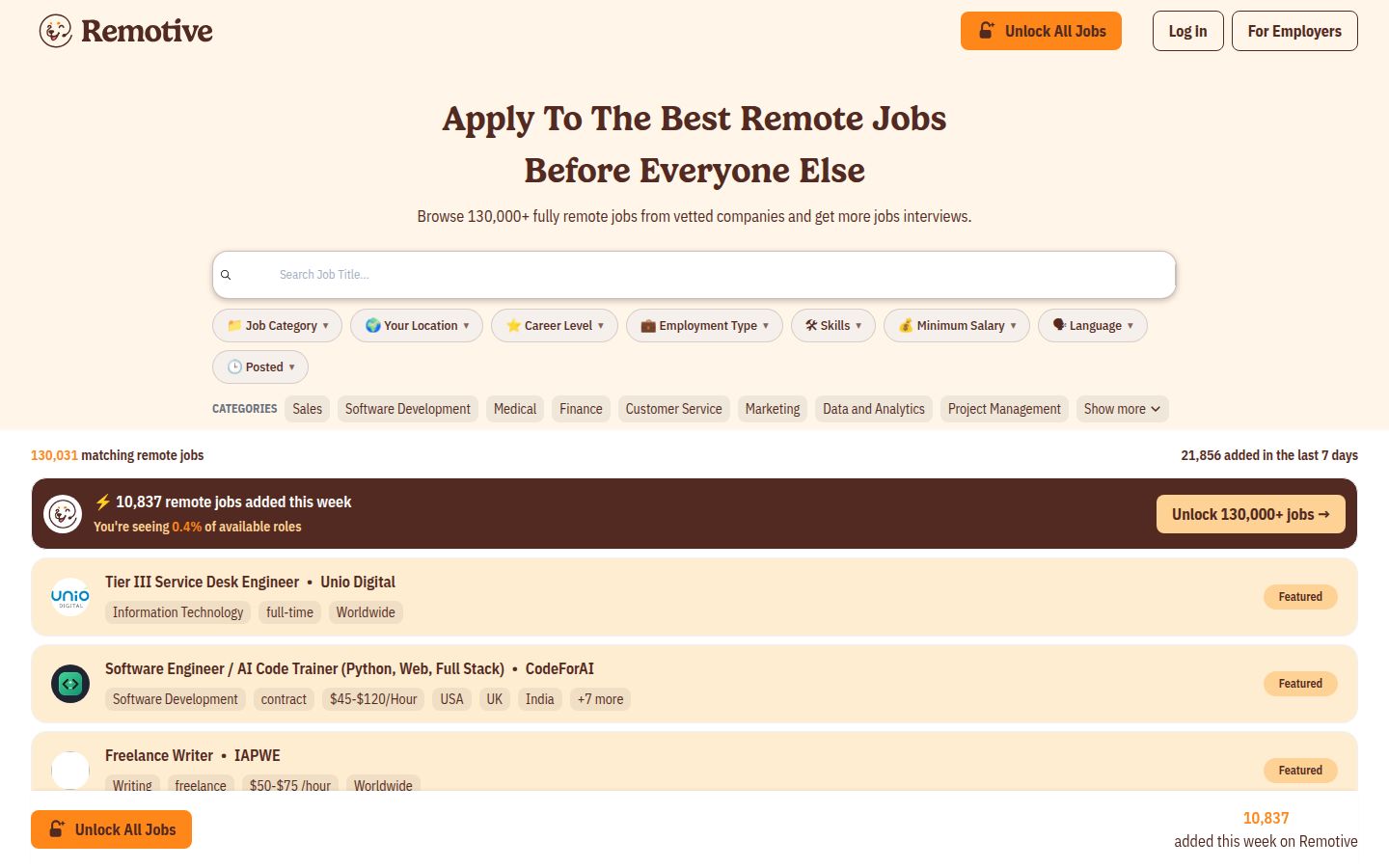The image size is (1389, 868).
Task: Select the Data and Analytics category
Action: click(874, 409)
